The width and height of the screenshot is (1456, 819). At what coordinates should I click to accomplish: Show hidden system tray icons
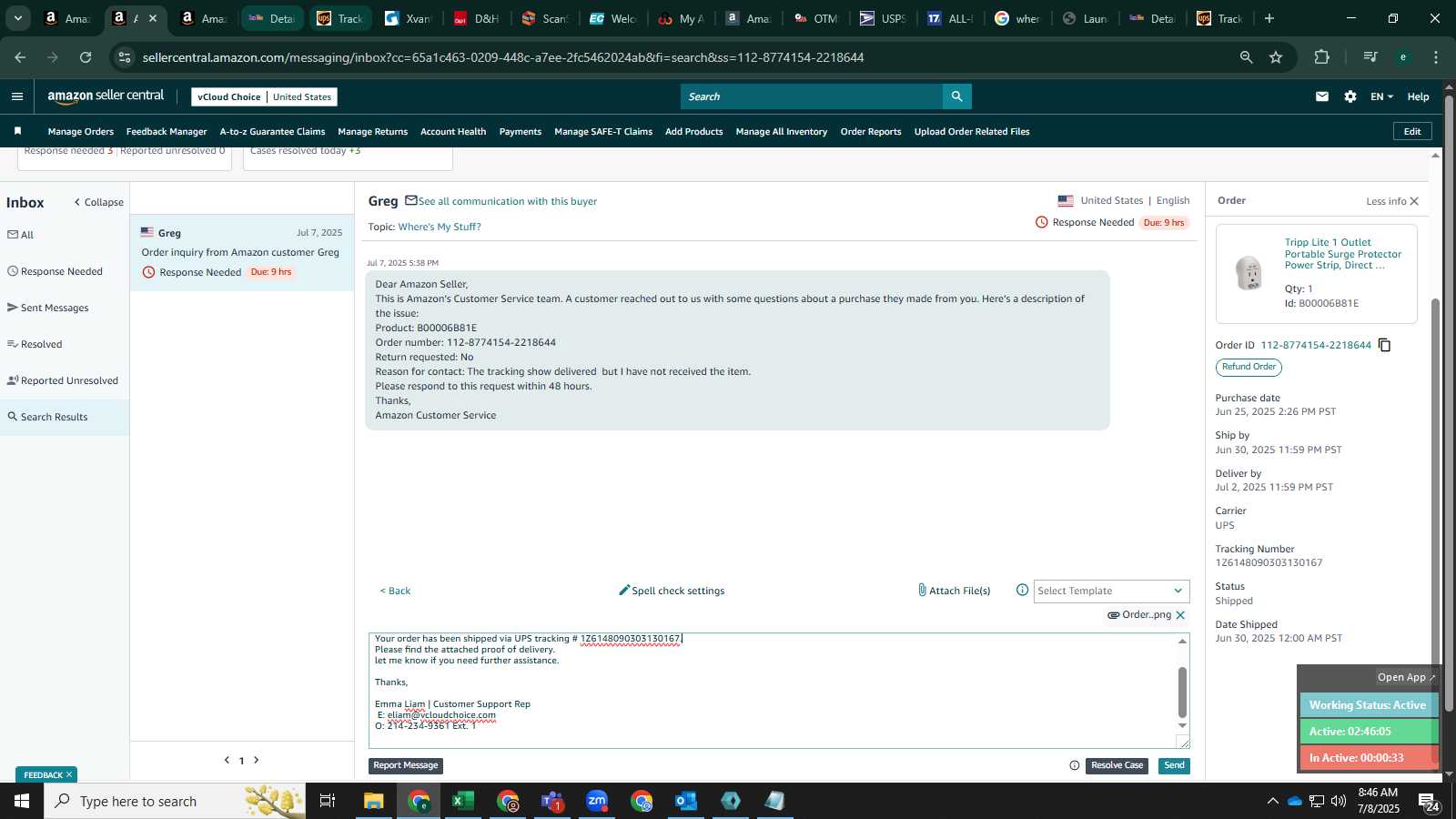tap(1271, 801)
